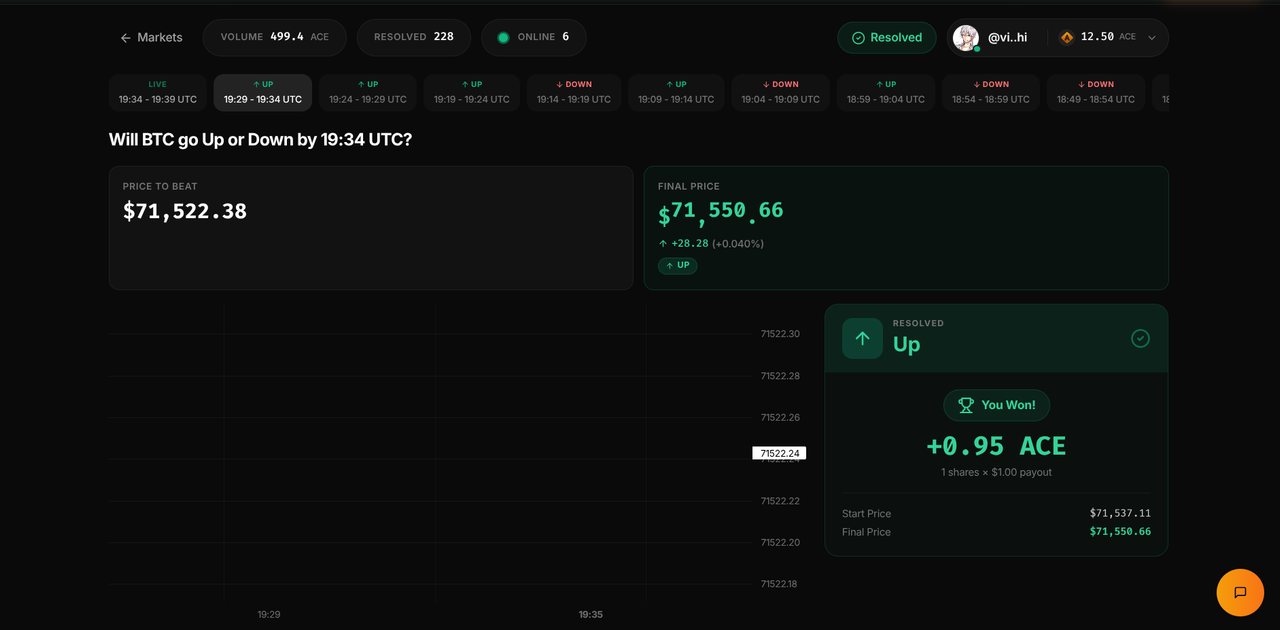Select the 19:19 - 19:24 UTC round tab
This screenshot has height=630, width=1280.
pos(472,92)
